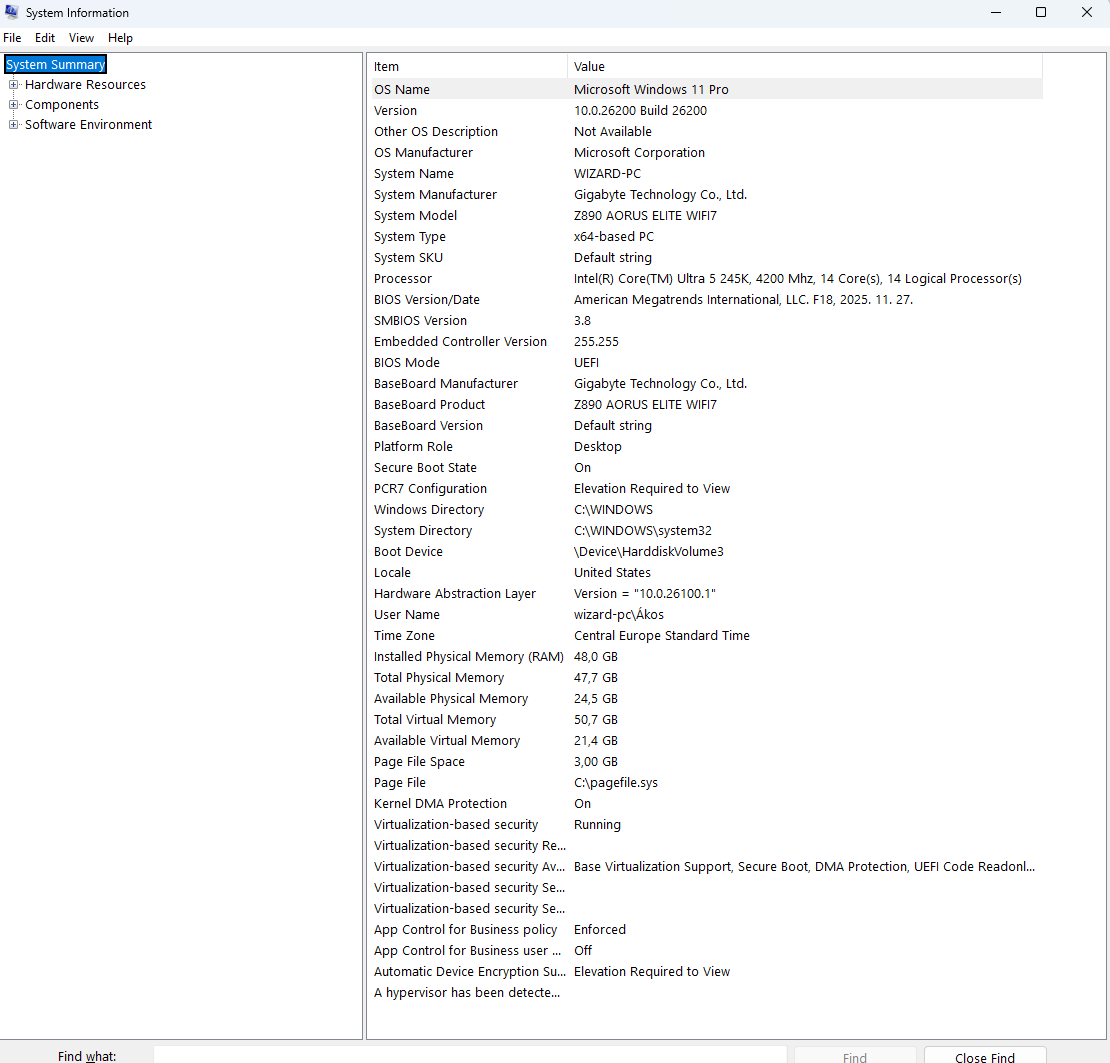Screen dimensions: 1110x1063
Task: Click the C:\pagefile.sys value
Action: click(x=615, y=783)
